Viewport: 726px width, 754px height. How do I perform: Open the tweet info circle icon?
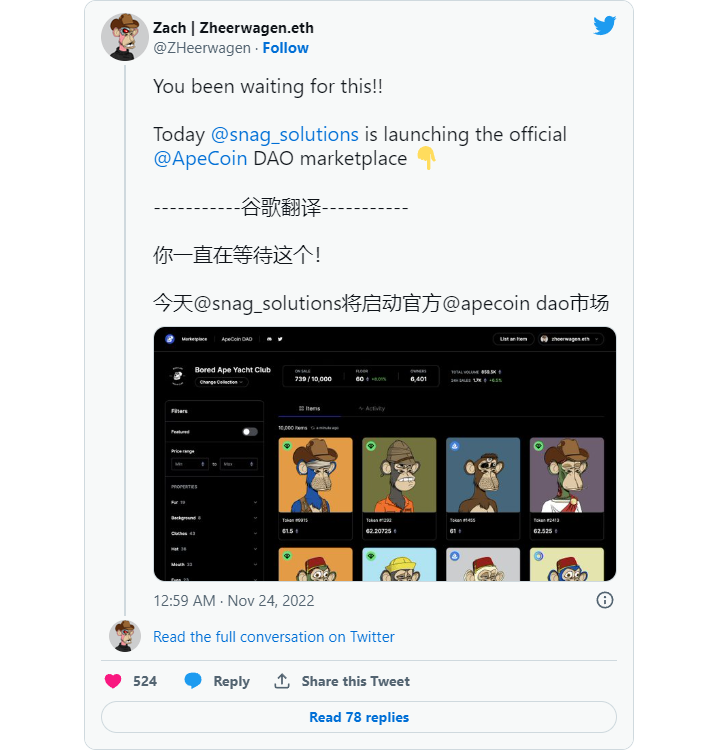[x=604, y=600]
